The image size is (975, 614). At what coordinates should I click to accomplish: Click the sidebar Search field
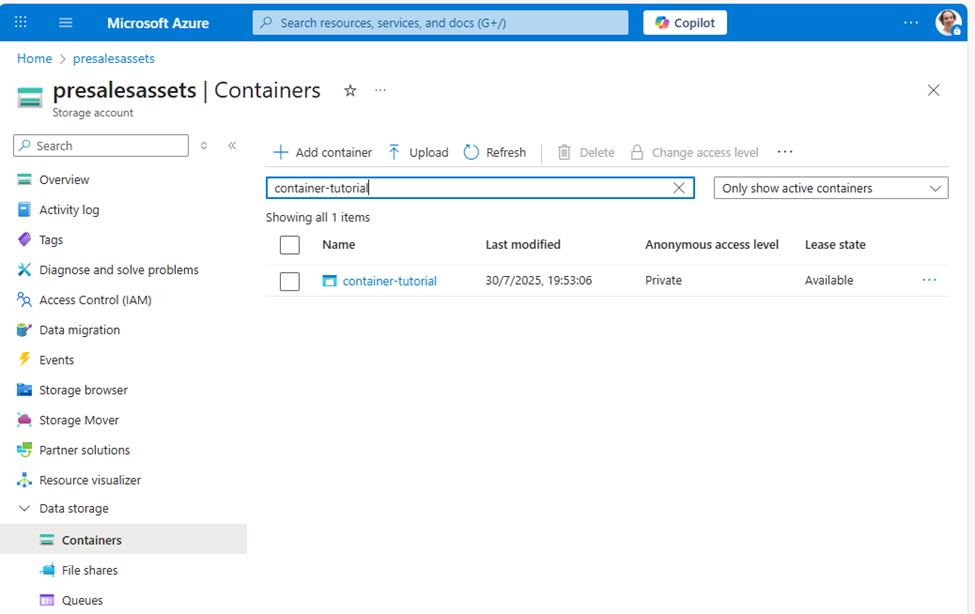pyautogui.click(x=101, y=146)
